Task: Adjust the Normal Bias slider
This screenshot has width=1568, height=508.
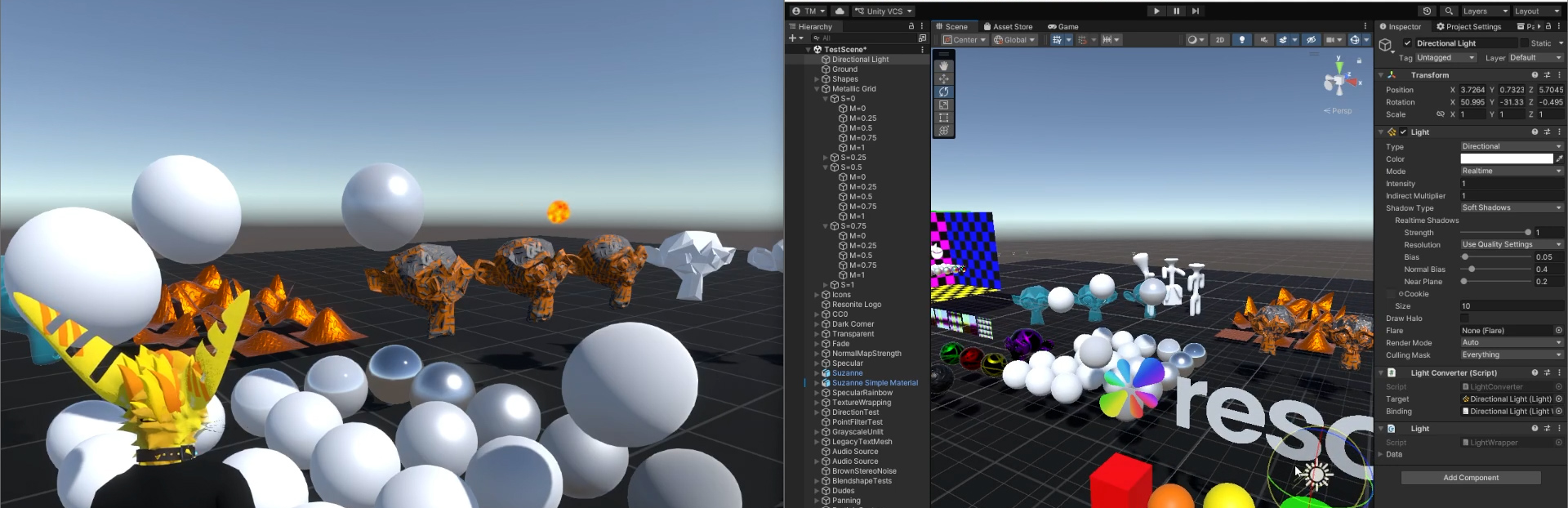Action: 1496,270
